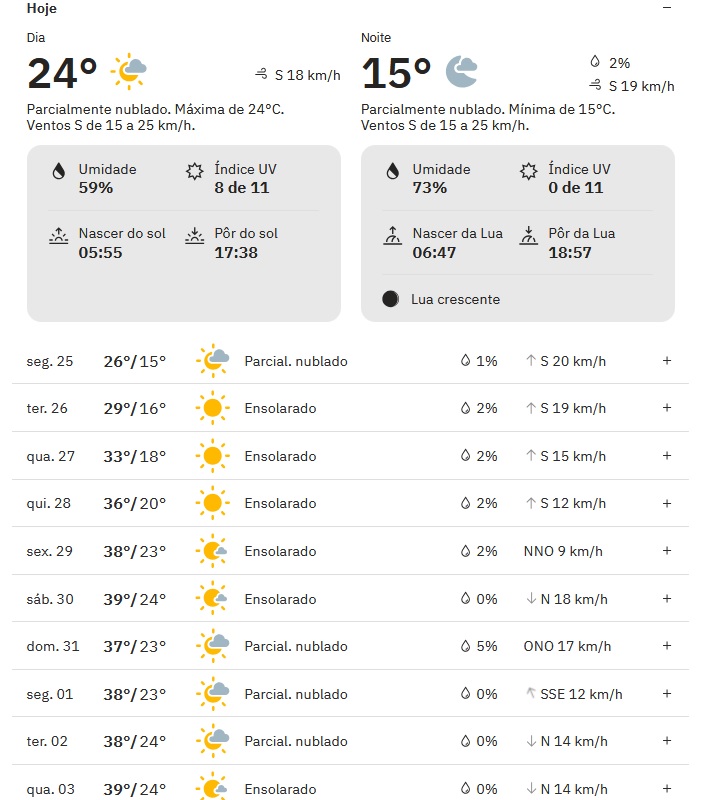The image size is (701, 800).
Task: Expand seg. 25 forecast details
Action: click(x=667, y=360)
